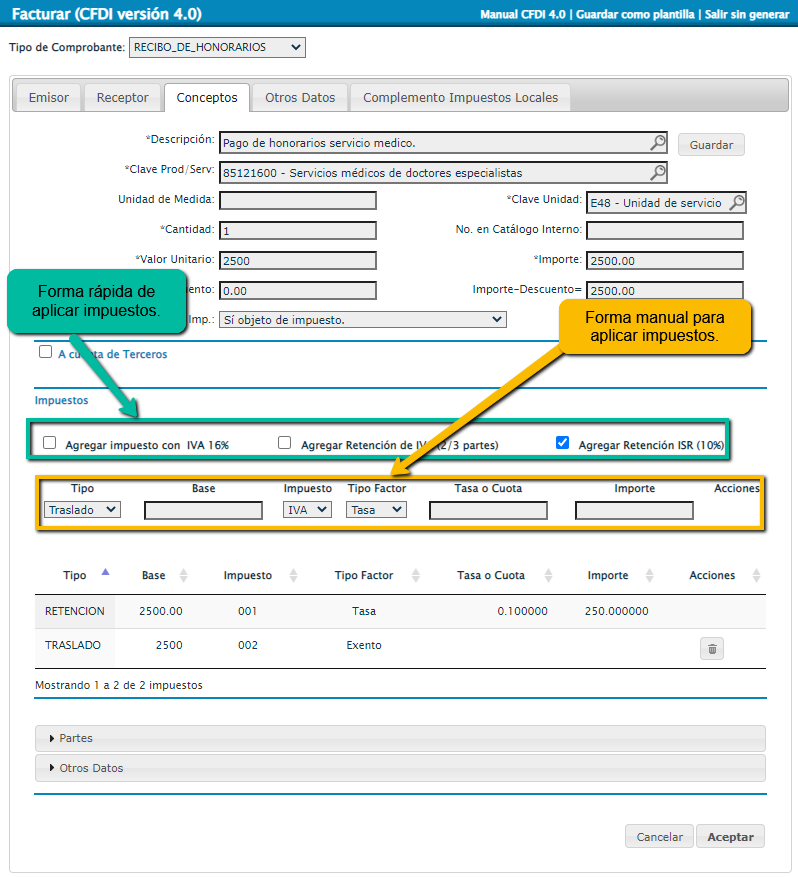Click the Aceptar button
798x877 pixels.
tap(730, 837)
